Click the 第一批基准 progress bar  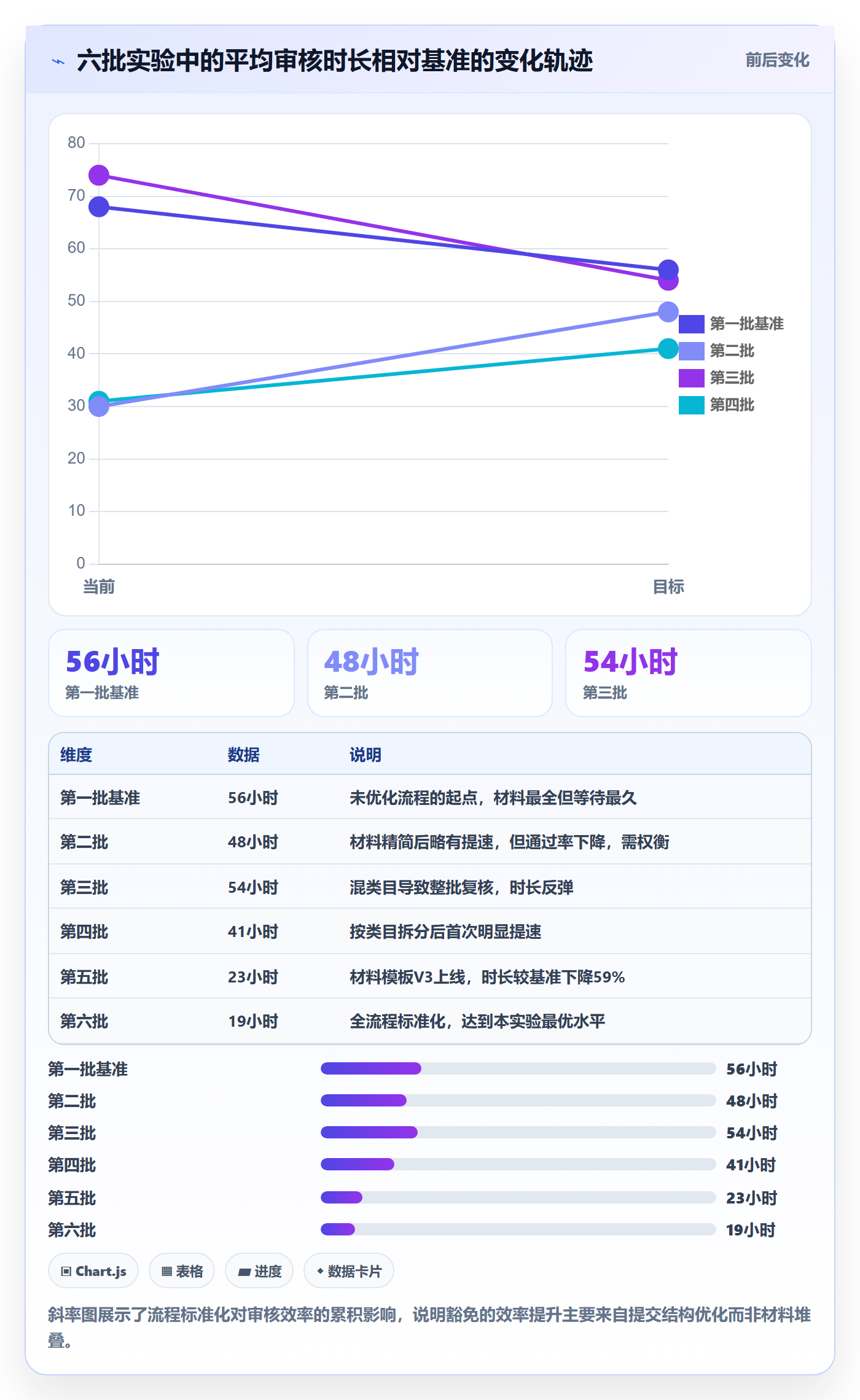pyautogui.click(x=518, y=1068)
